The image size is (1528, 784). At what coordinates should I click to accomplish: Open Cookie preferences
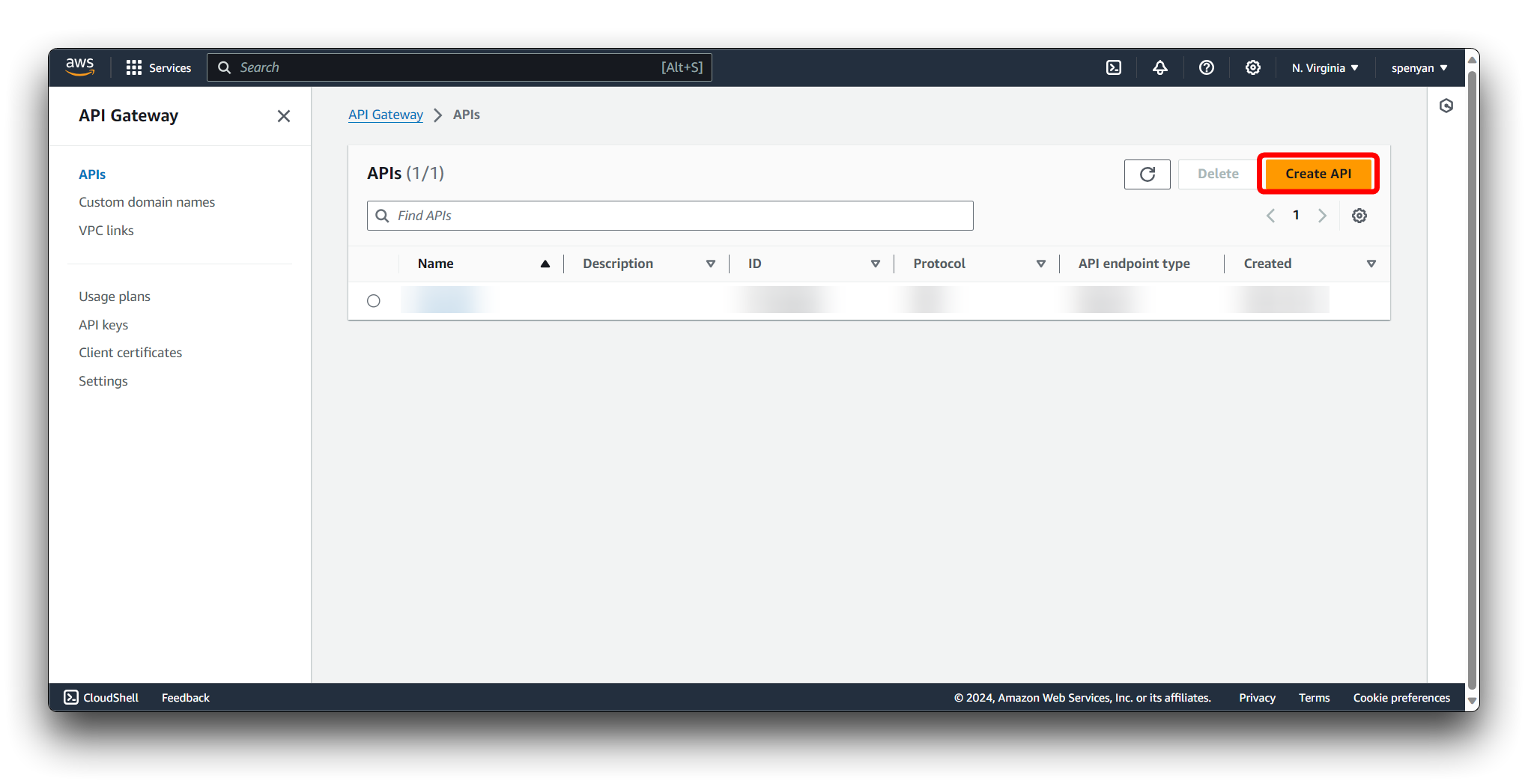point(1401,697)
